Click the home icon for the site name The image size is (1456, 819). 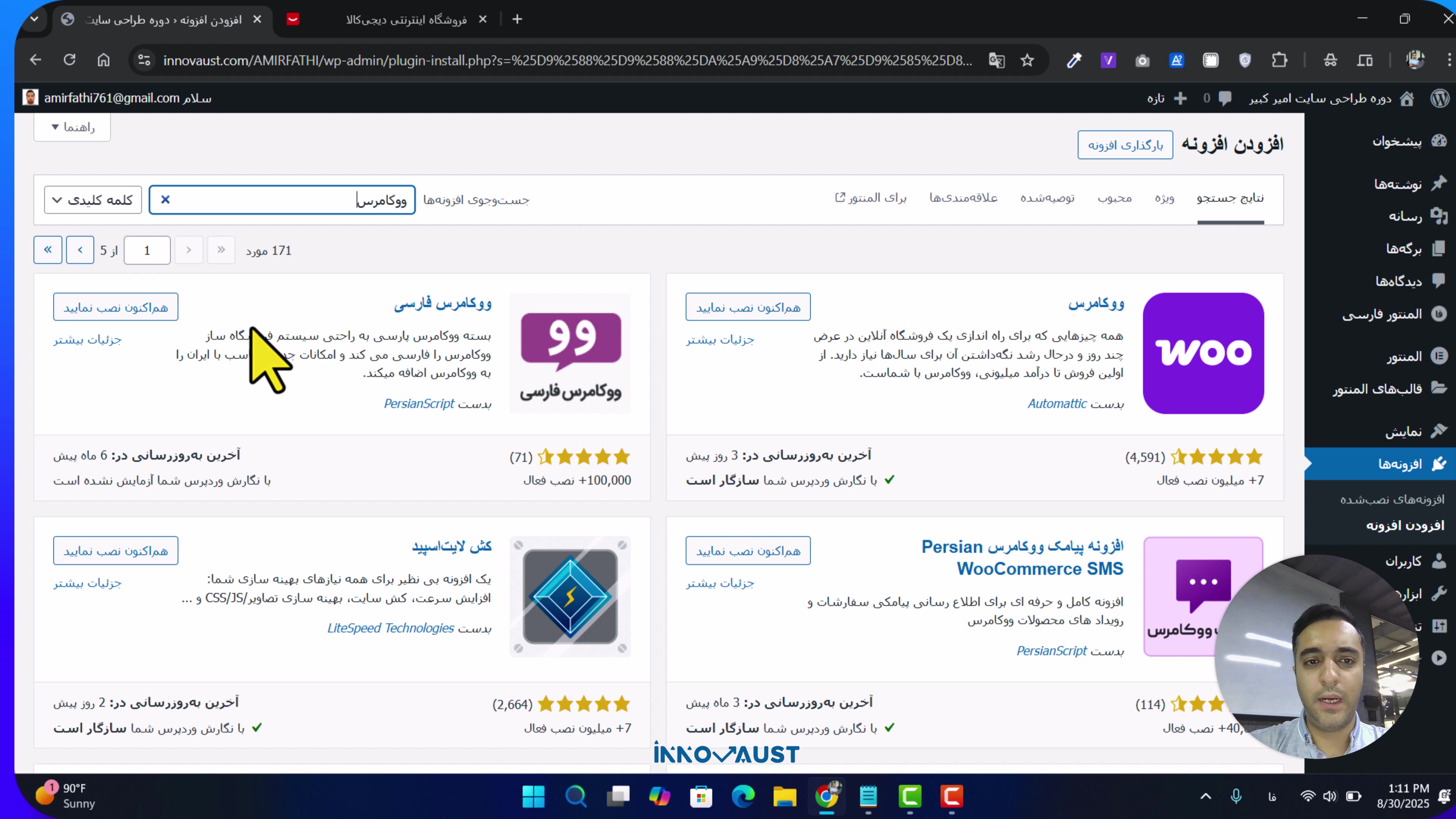point(1407,98)
